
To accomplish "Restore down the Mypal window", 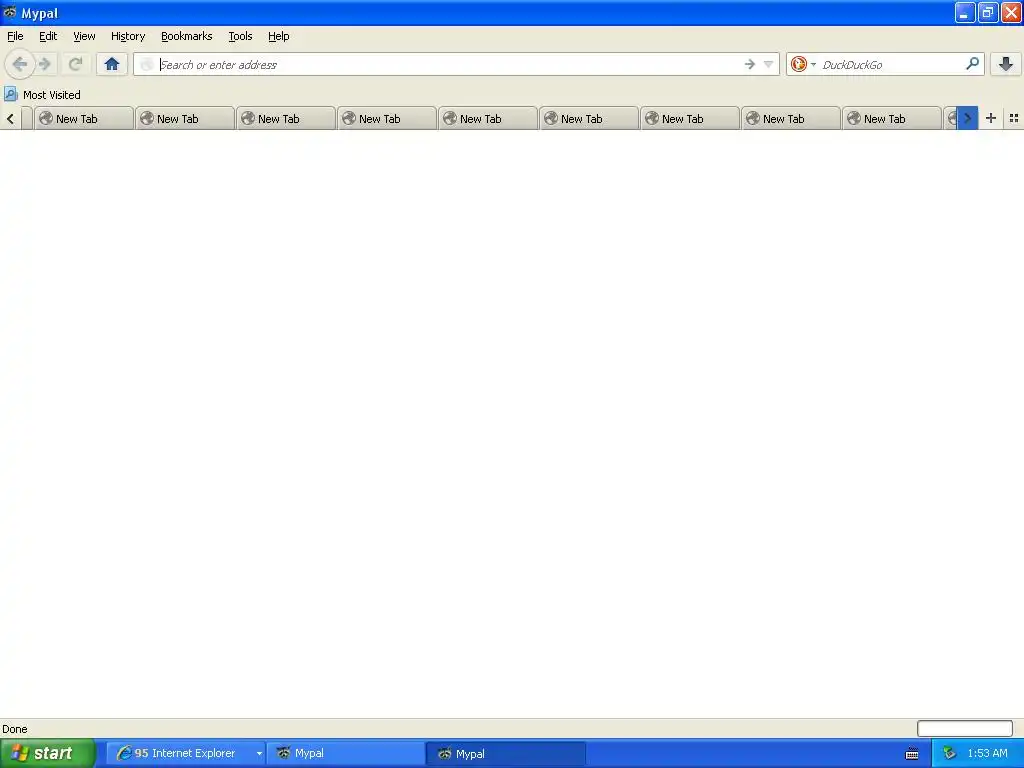I will [x=988, y=12].
